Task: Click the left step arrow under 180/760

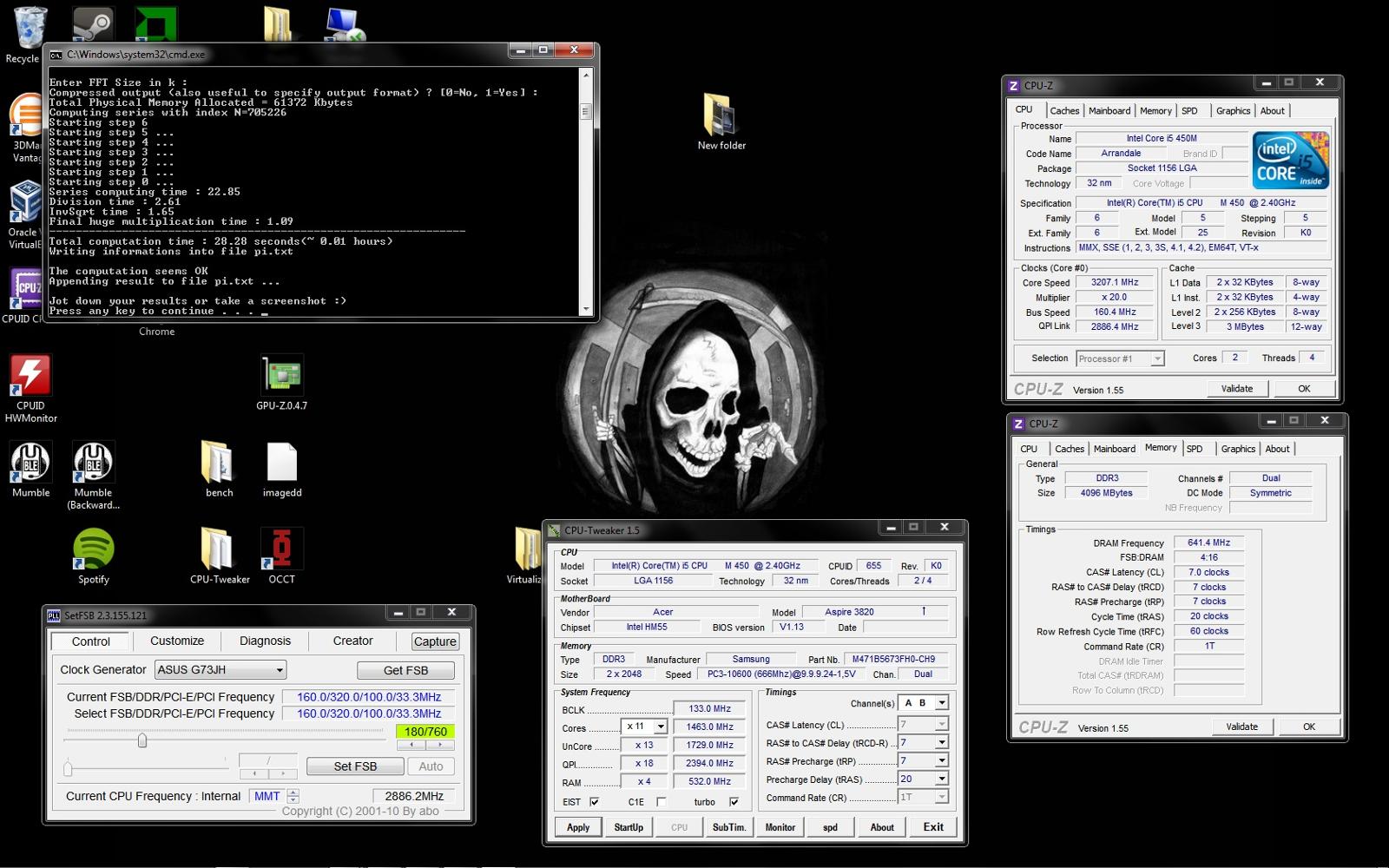Action: [x=411, y=745]
